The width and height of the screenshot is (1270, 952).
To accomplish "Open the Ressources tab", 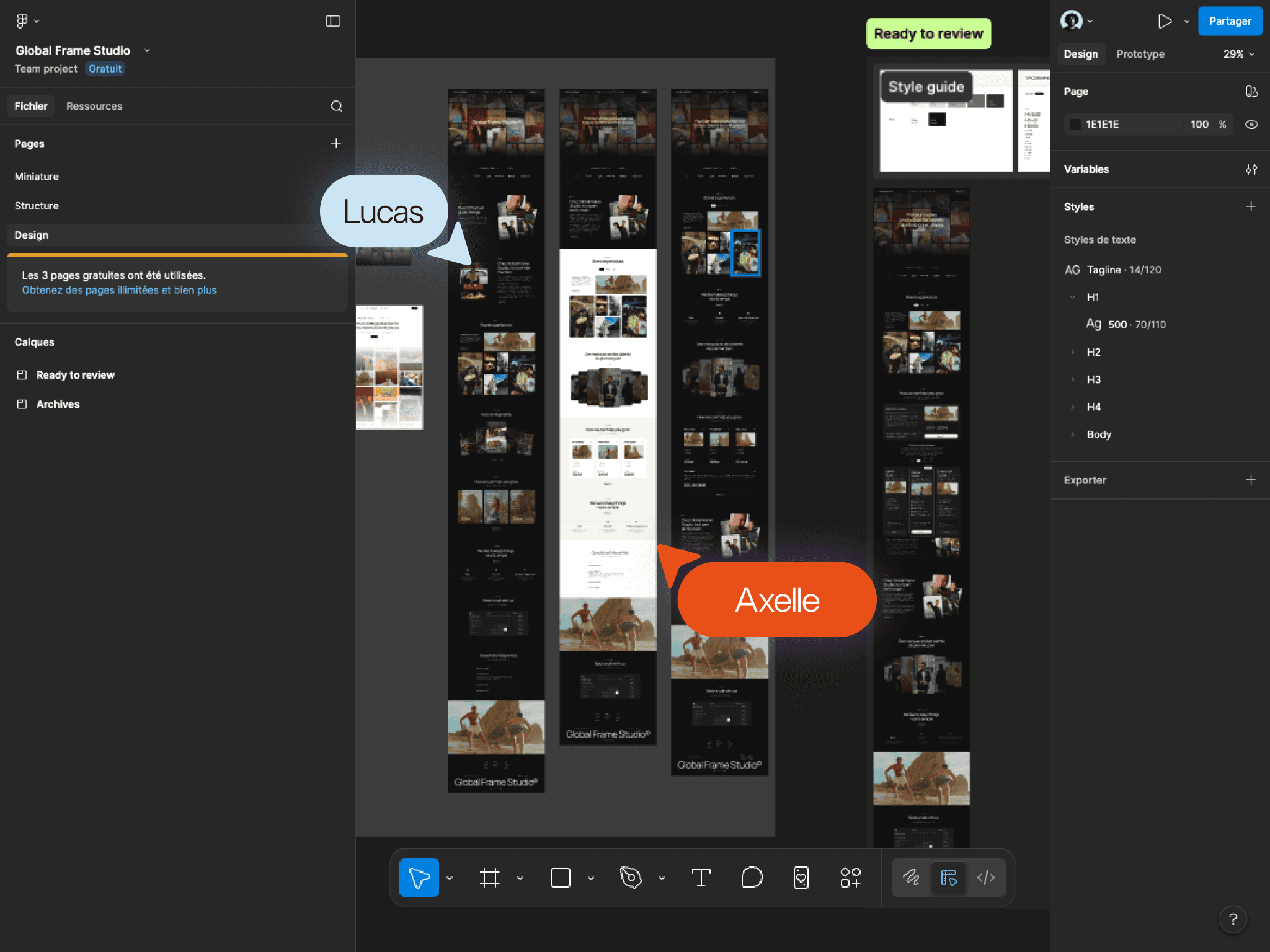I will pyautogui.click(x=94, y=106).
